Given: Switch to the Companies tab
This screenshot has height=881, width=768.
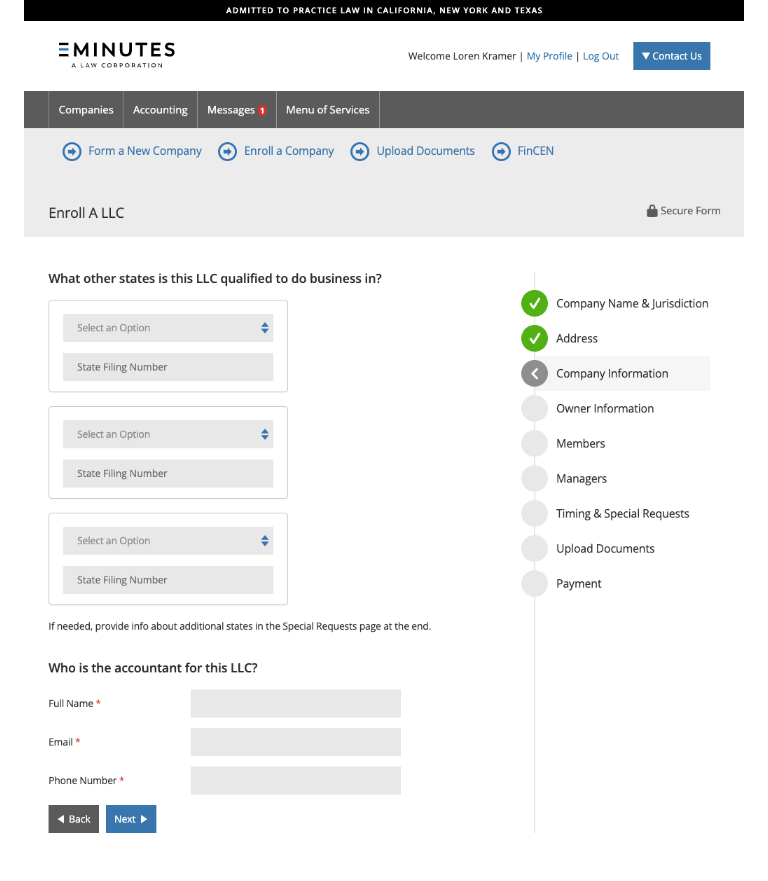Looking at the screenshot, I should pos(85,109).
